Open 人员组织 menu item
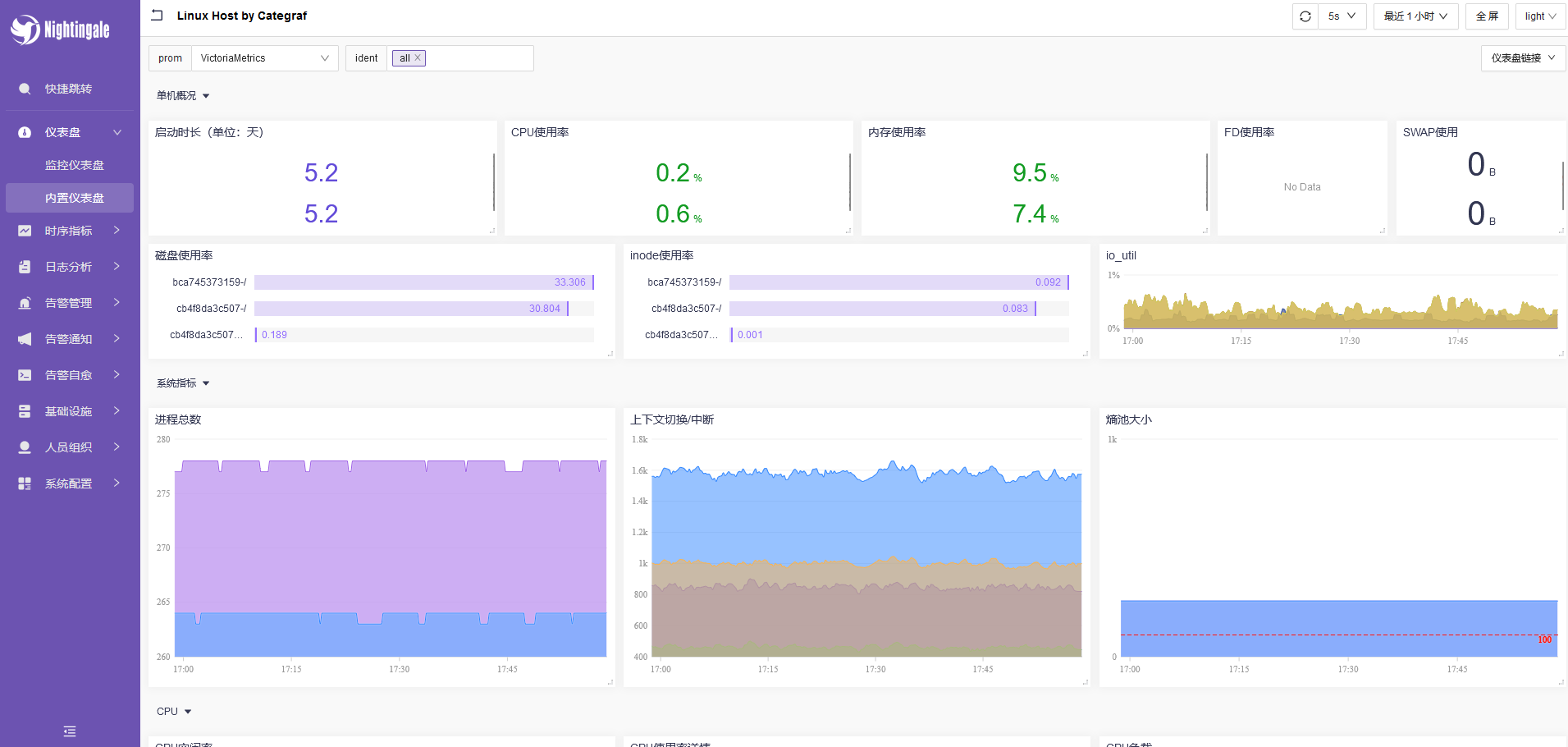 coord(70,447)
